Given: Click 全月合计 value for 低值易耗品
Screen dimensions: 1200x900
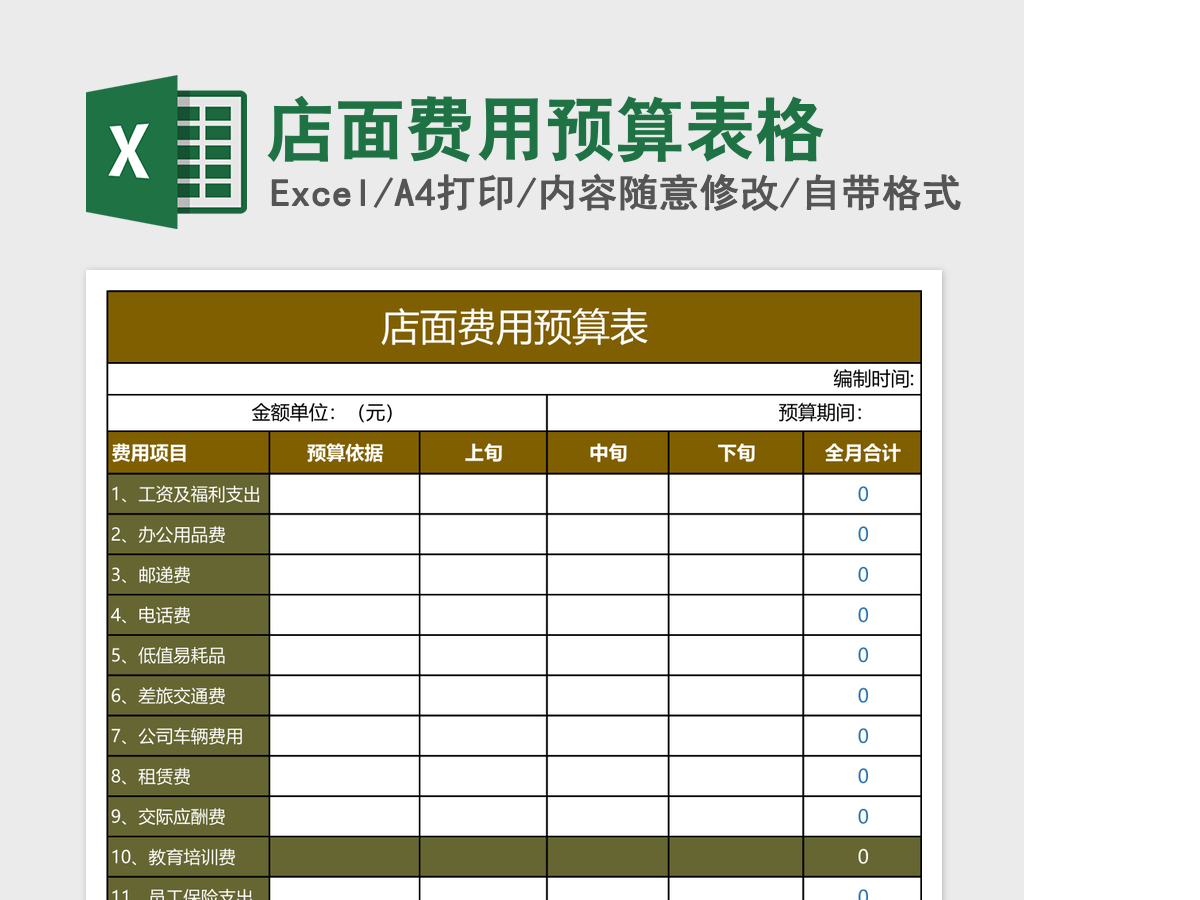Looking at the screenshot, I should pos(862,656).
